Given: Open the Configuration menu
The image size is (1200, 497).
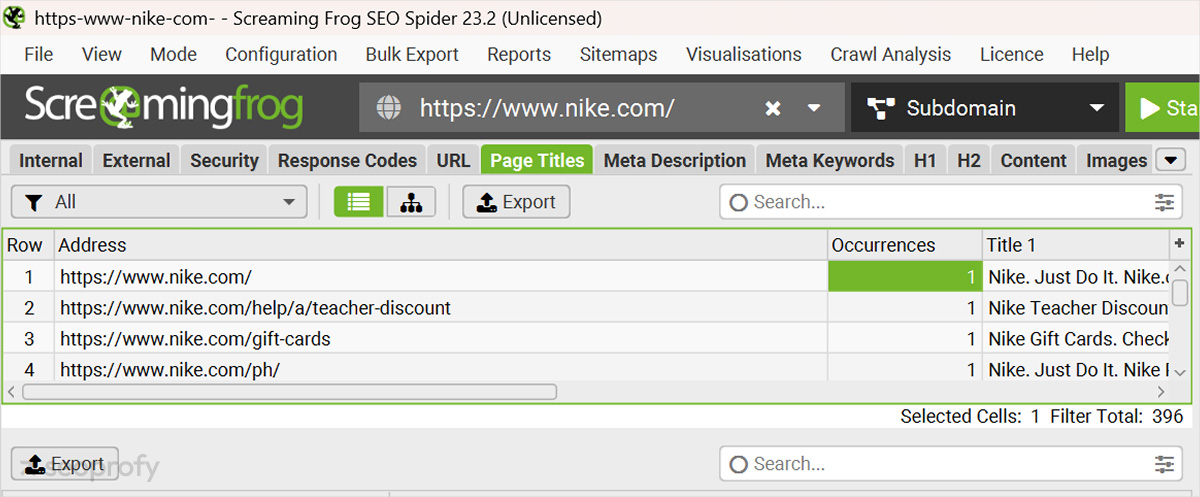Looking at the screenshot, I should pos(281,55).
